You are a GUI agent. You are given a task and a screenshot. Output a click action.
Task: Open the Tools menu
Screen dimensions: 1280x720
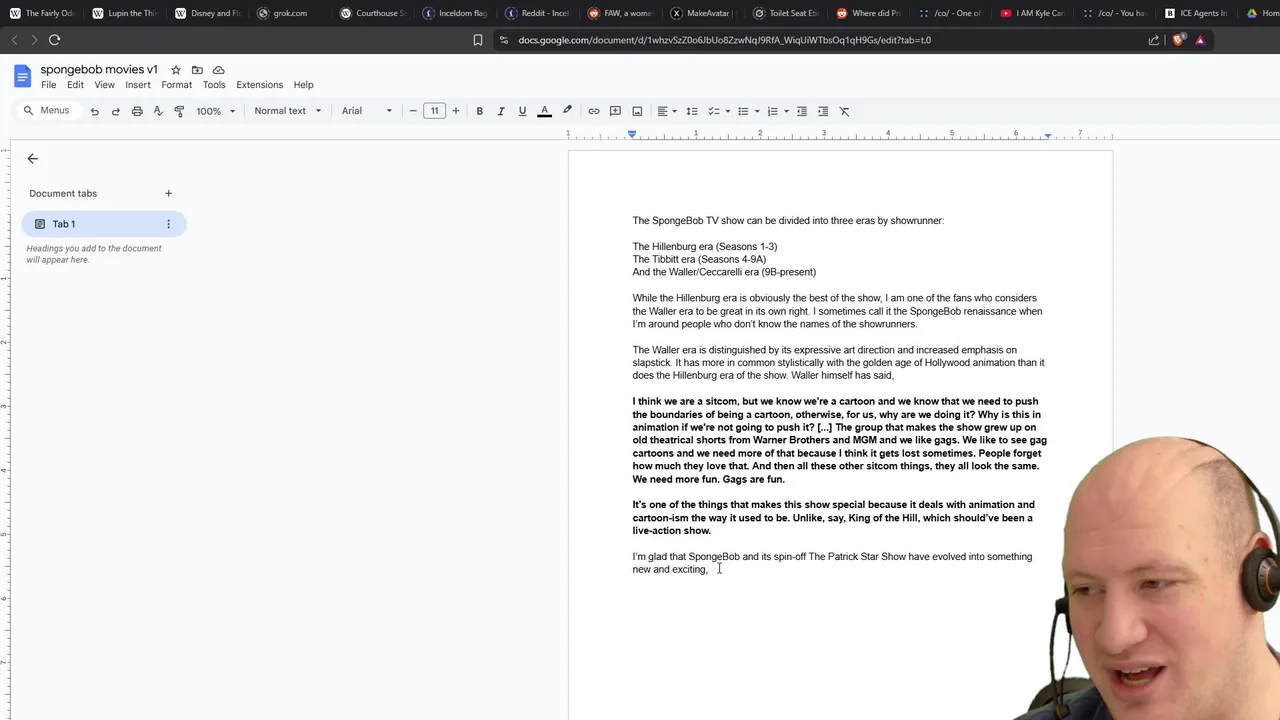[214, 85]
